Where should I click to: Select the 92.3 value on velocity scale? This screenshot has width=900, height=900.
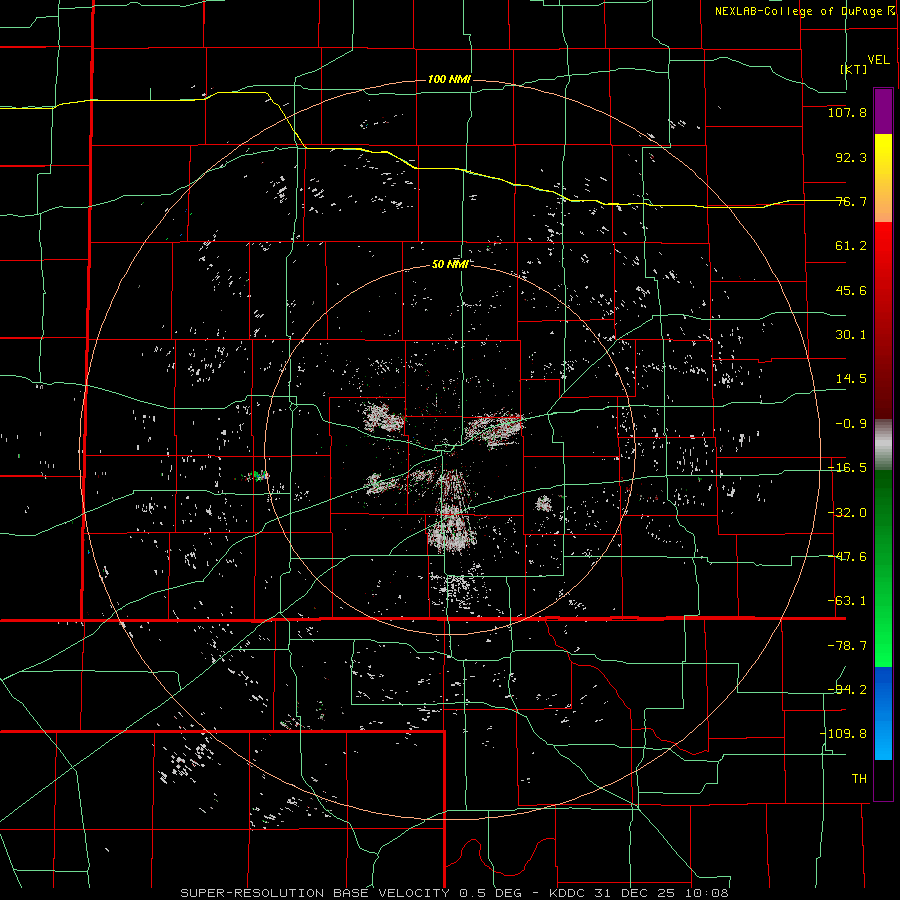click(851, 157)
